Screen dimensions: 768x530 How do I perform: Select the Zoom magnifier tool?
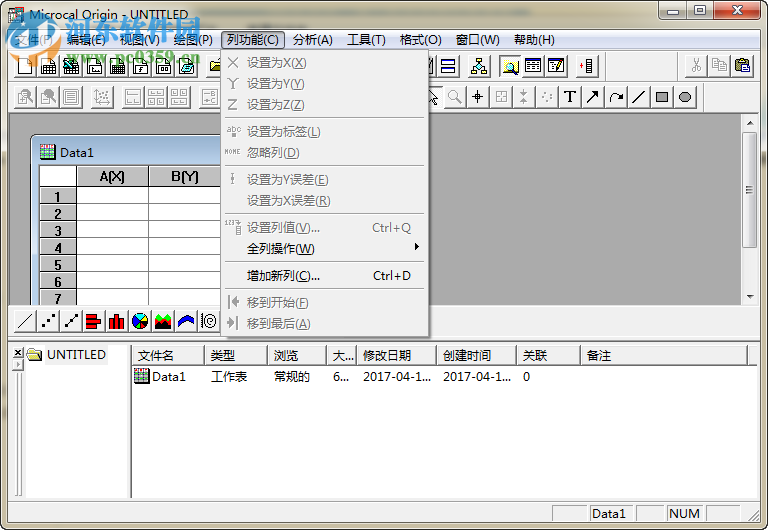point(455,97)
